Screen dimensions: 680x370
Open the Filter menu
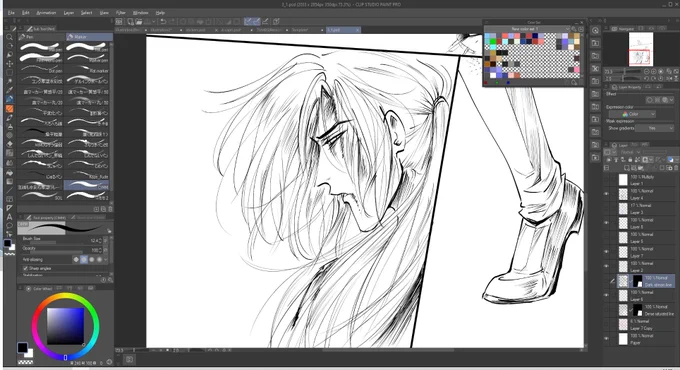(x=121, y=13)
